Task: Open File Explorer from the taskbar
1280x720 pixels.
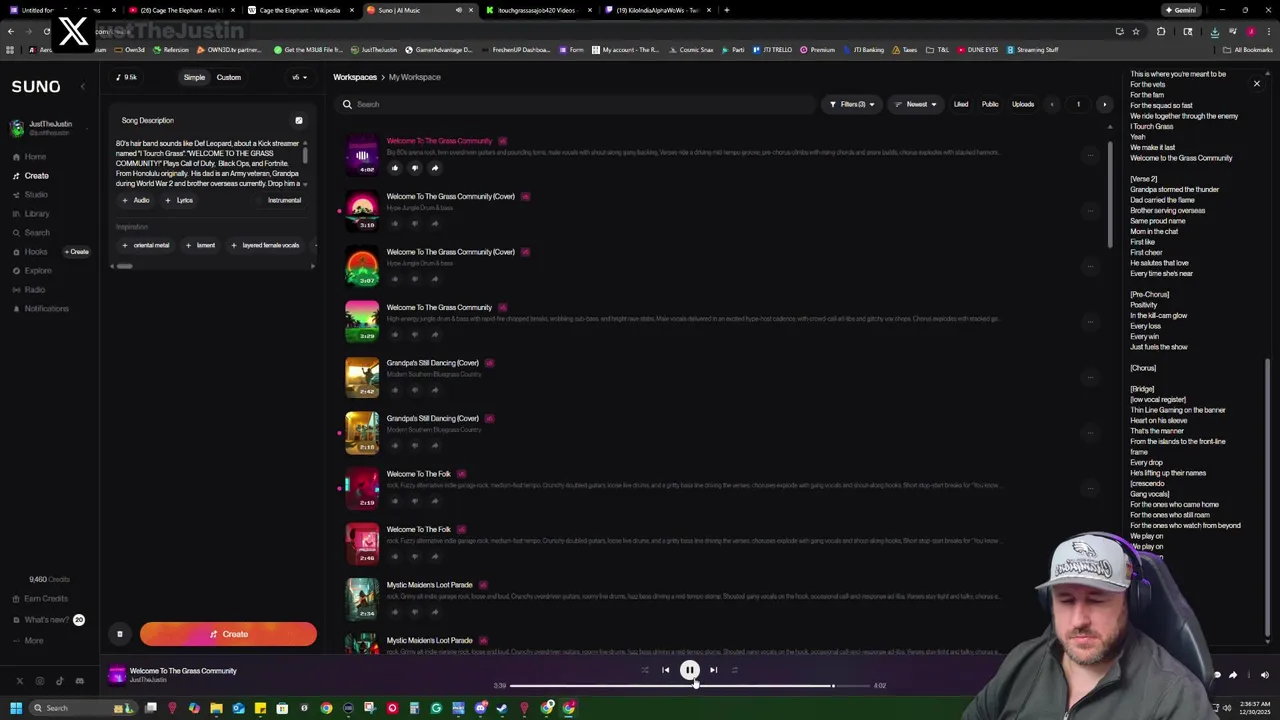Action: click(216, 708)
